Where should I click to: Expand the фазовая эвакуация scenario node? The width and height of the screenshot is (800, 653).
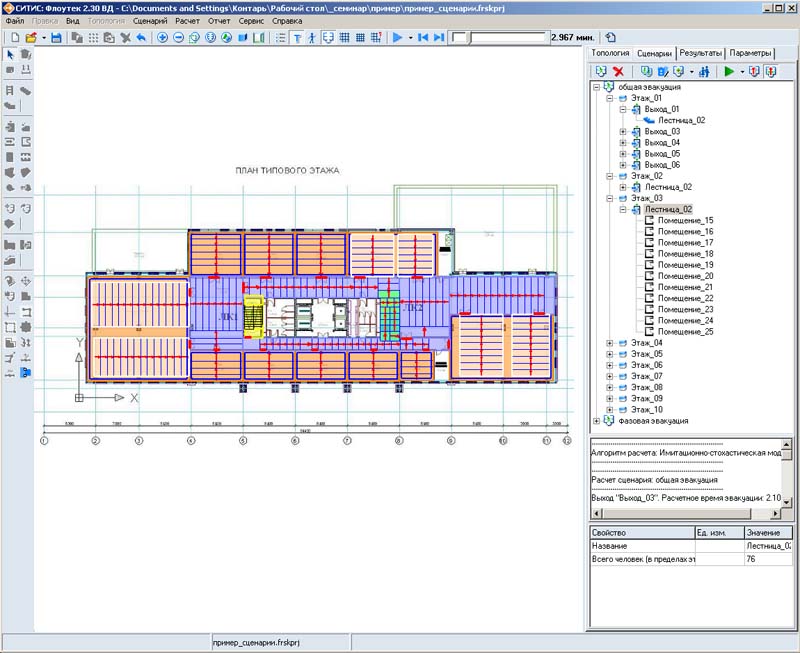click(597, 420)
